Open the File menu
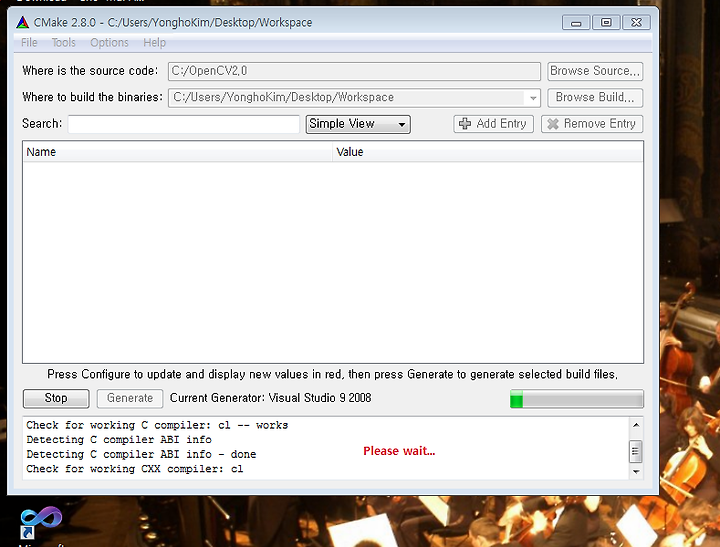 click(29, 43)
